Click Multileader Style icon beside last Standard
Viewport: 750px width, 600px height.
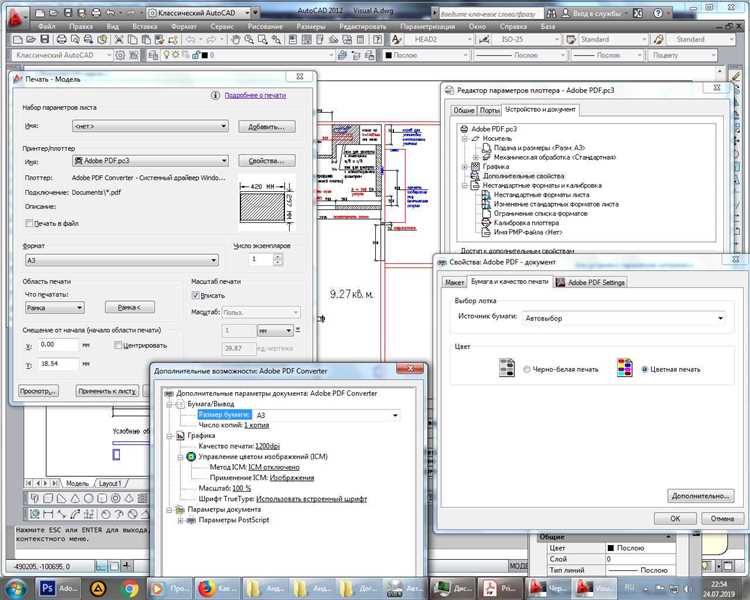tap(659, 40)
